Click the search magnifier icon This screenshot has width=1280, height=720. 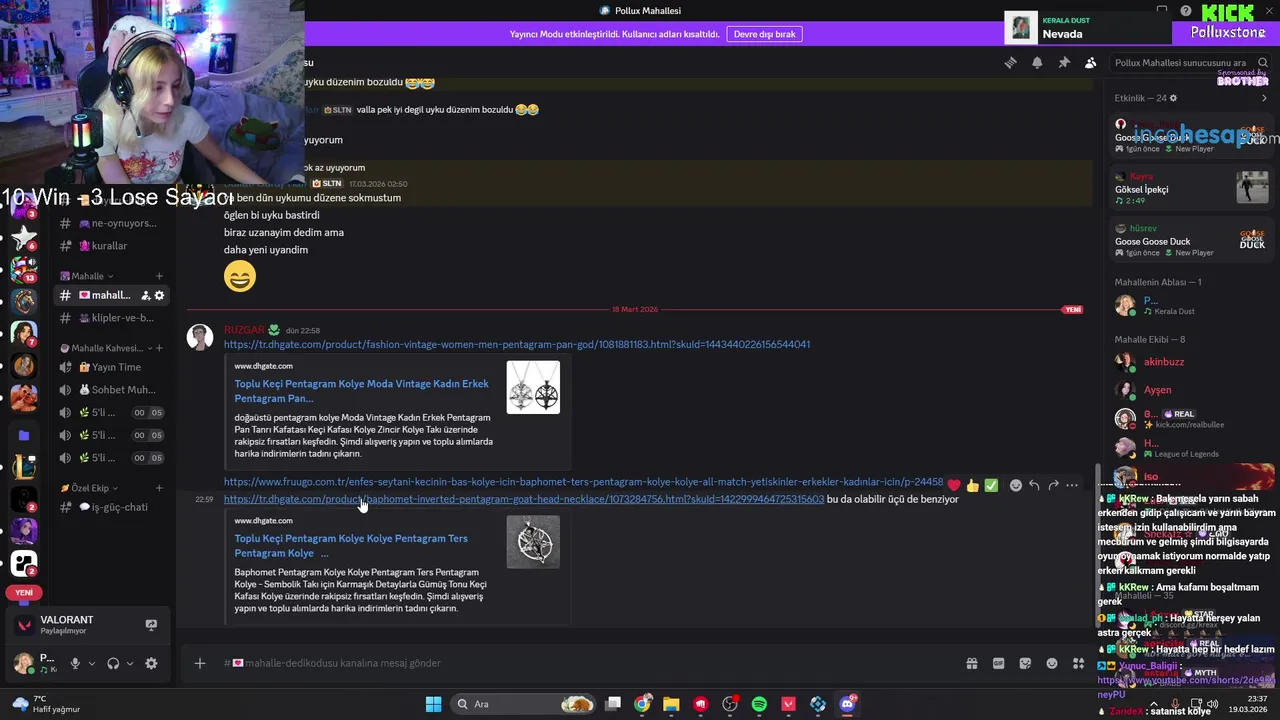tap(1262, 62)
